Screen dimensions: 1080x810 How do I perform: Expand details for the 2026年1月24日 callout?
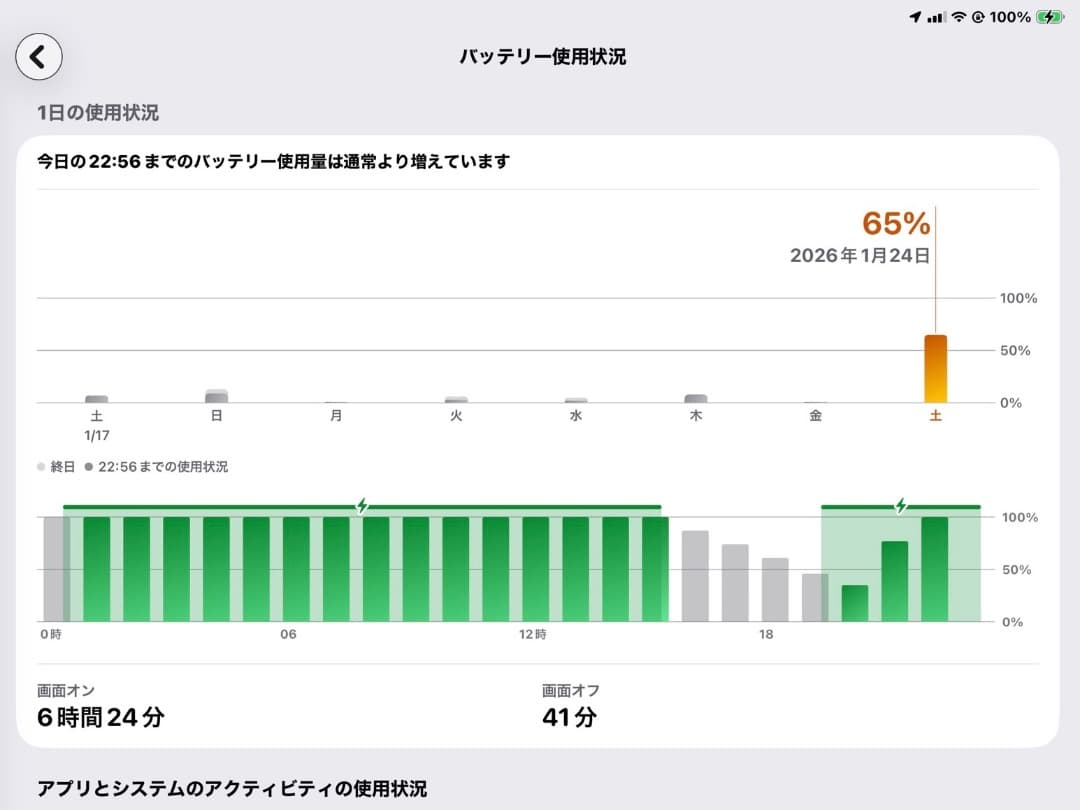pos(857,255)
